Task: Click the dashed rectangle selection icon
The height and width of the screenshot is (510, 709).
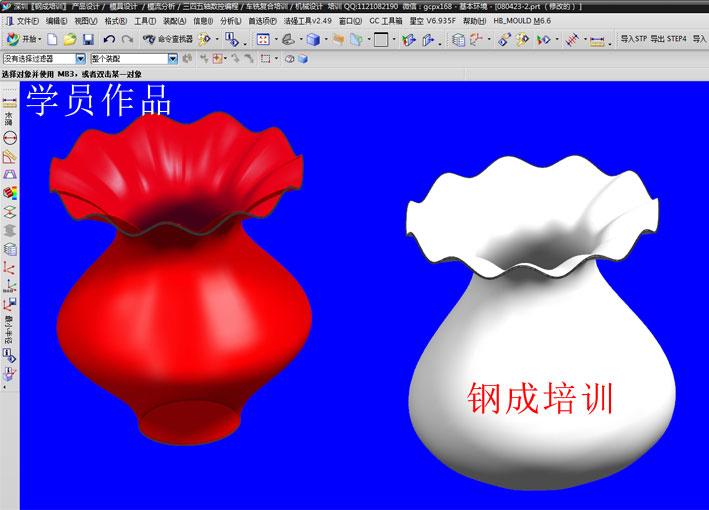Action: coord(266,59)
